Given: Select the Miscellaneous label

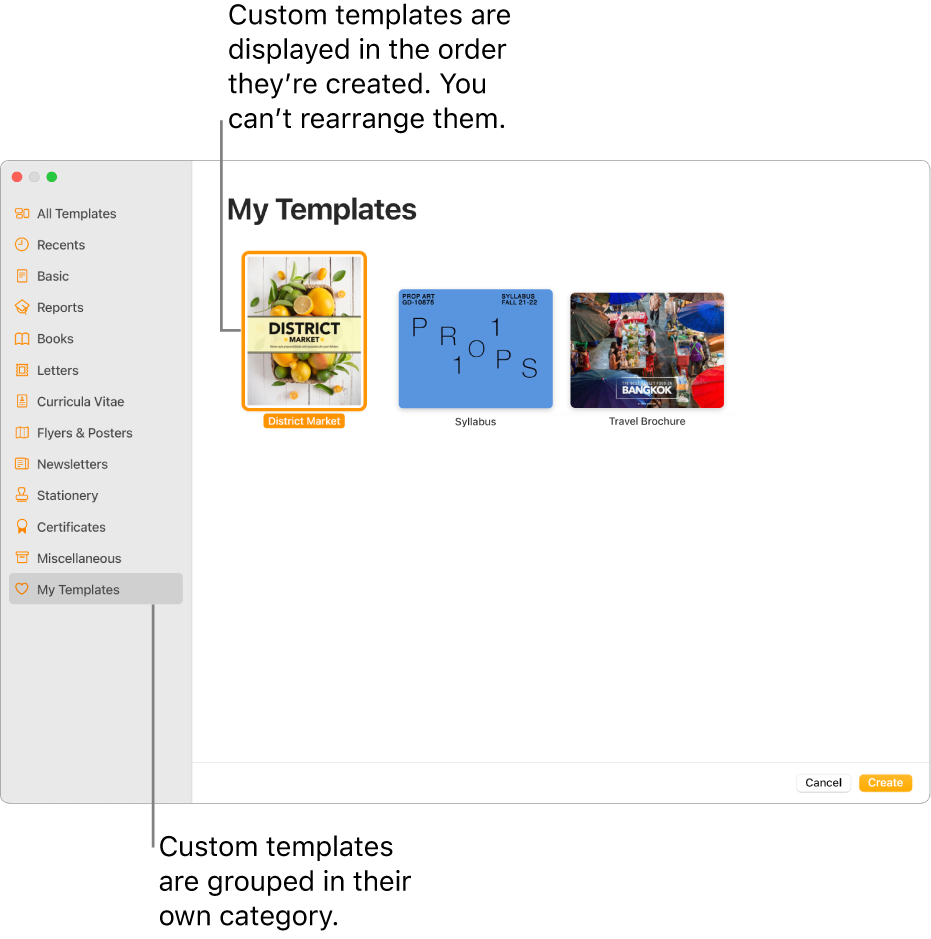Looking at the screenshot, I should 79,558.
